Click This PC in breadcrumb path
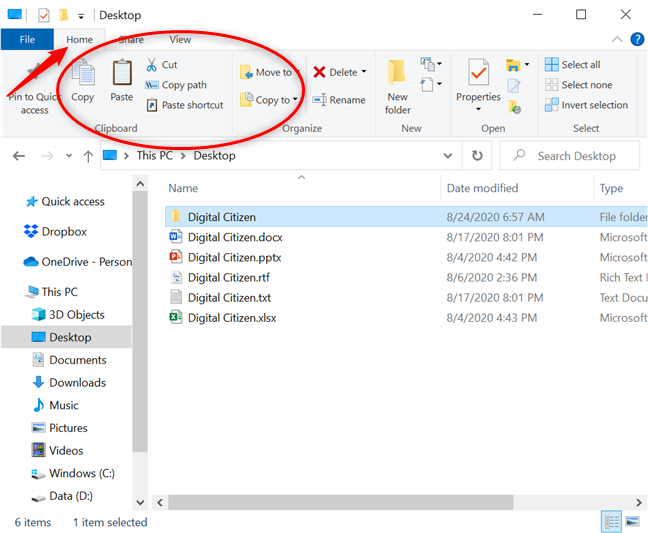Image resolution: width=648 pixels, height=533 pixels. tap(155, 156)
